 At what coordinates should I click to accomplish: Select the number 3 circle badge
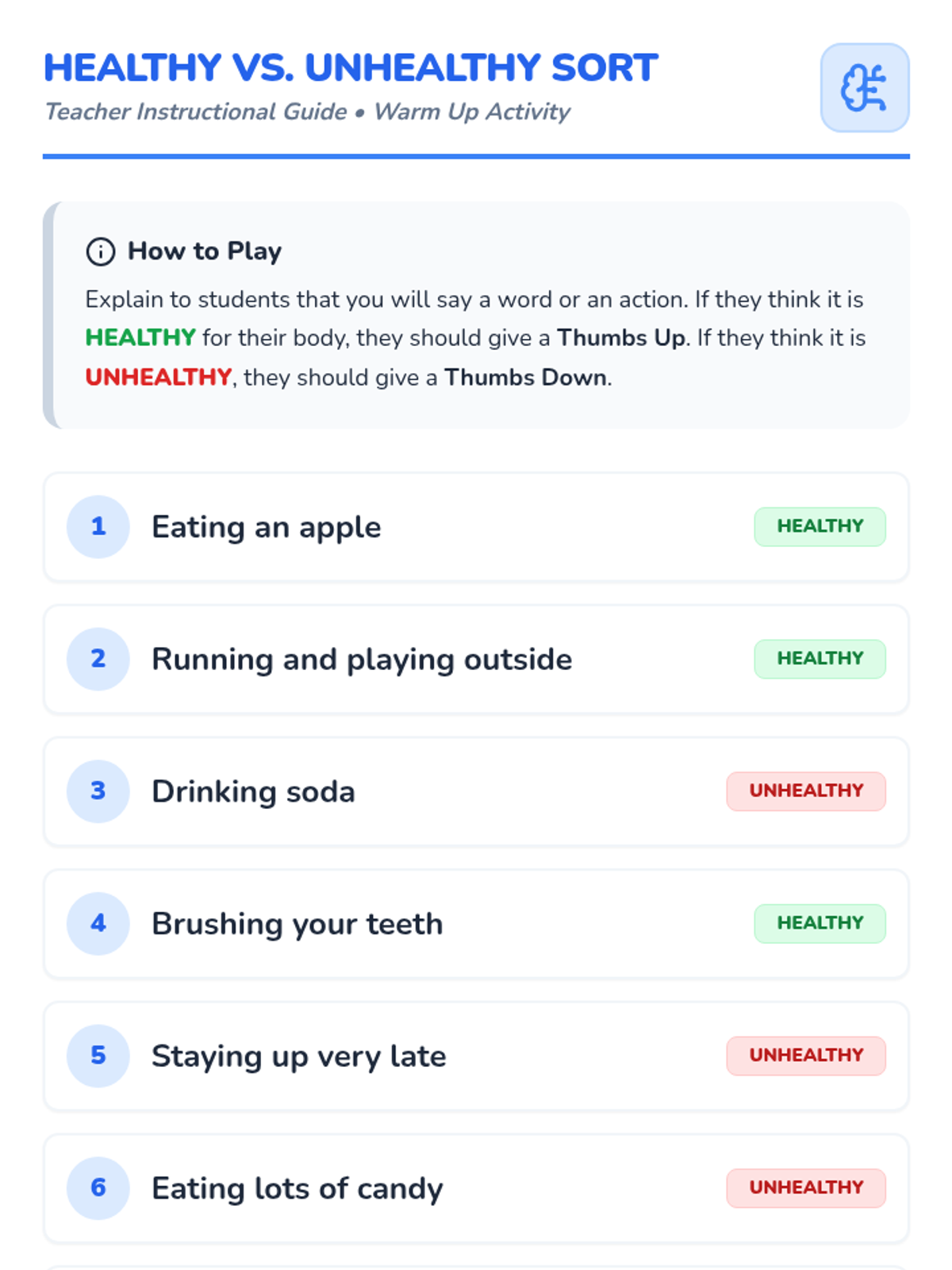point(98,791)
